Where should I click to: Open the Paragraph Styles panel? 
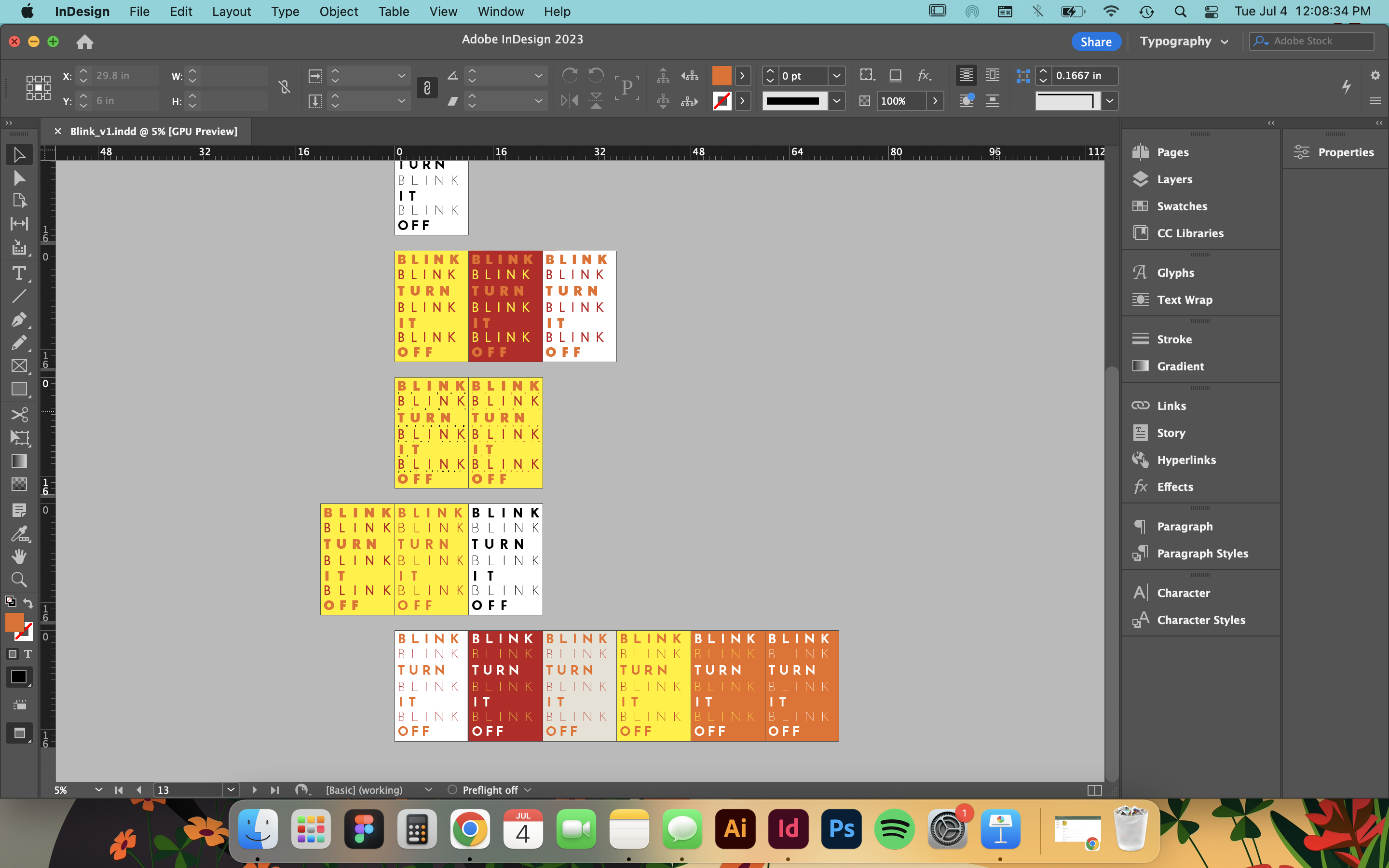1202,554
